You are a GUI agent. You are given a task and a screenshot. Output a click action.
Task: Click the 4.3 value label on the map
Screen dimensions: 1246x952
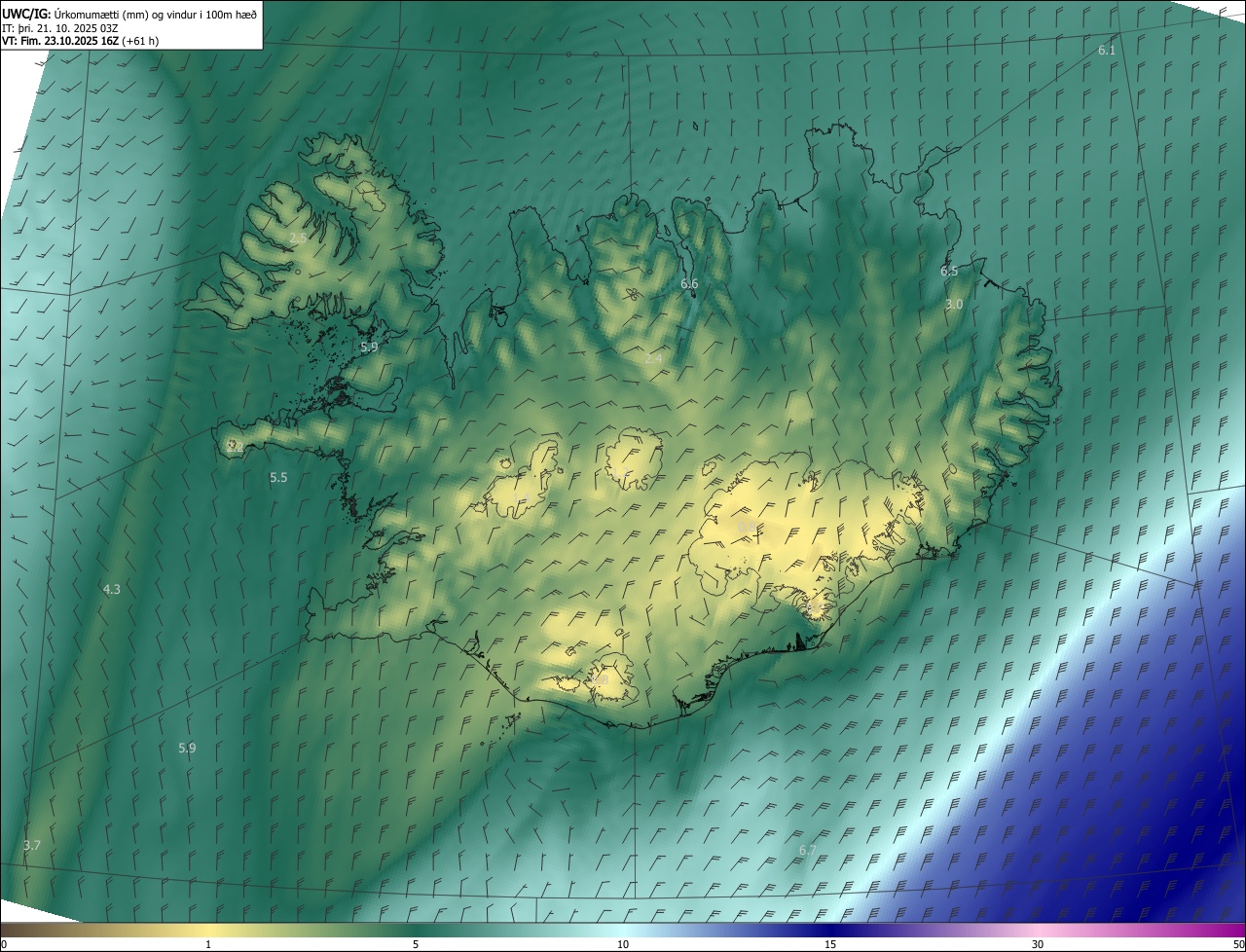112,589
